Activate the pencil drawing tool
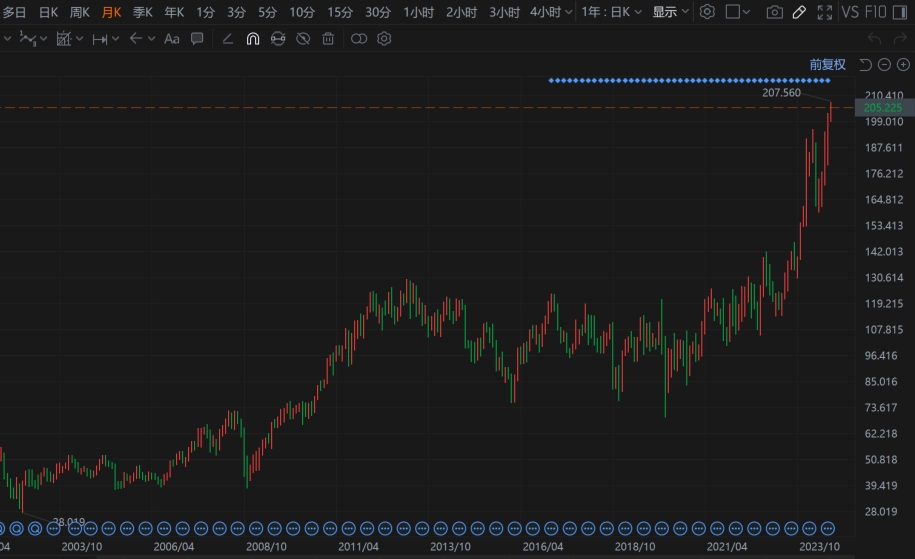Viewport: 915px width, 559px height. (798, 12)
